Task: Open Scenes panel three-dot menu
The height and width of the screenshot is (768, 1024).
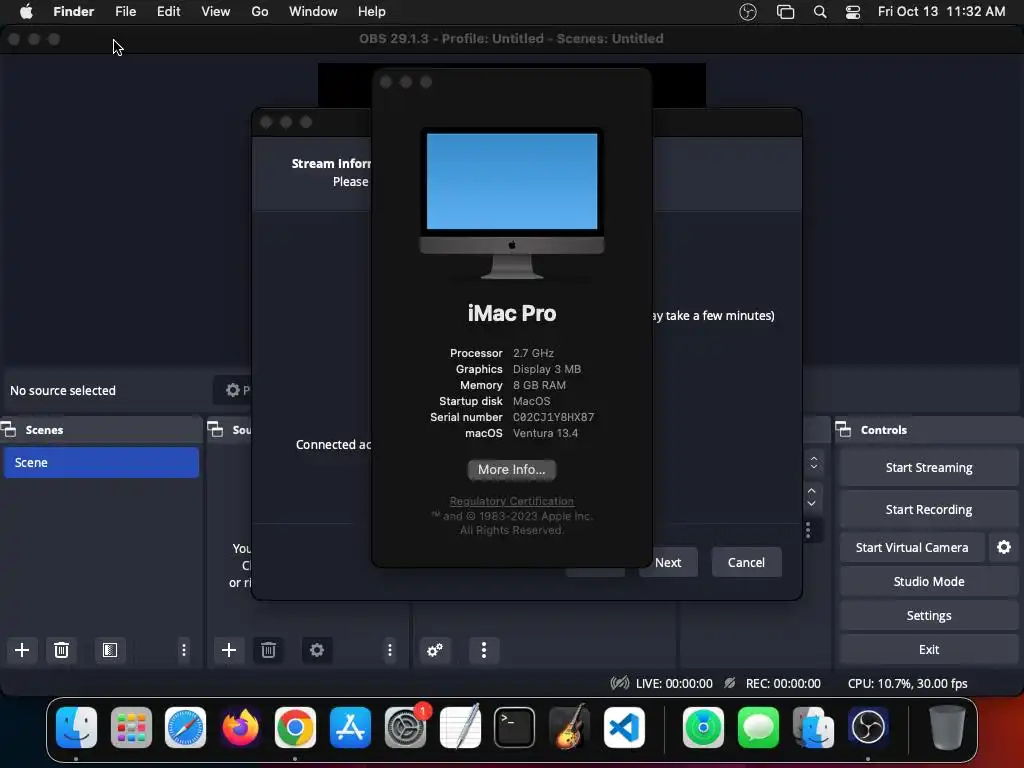Action: [x=184, y=650]
